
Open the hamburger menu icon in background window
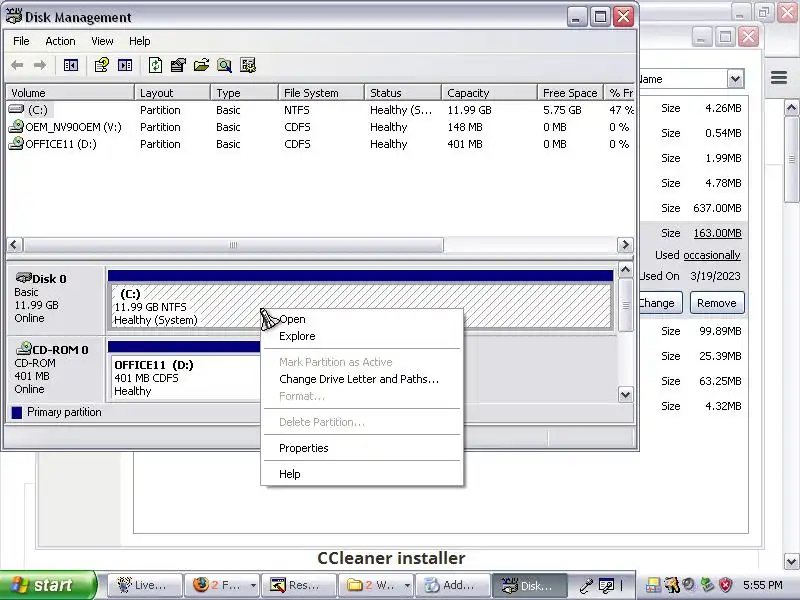[779, 78]
